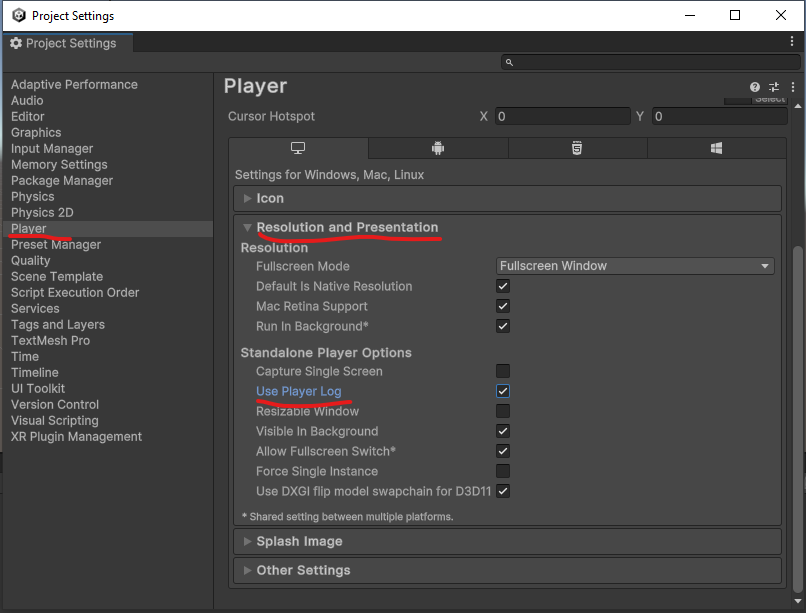Click the Player preset selector icon
The height and width of the screenshot is (613, 806).
(773, 87)
